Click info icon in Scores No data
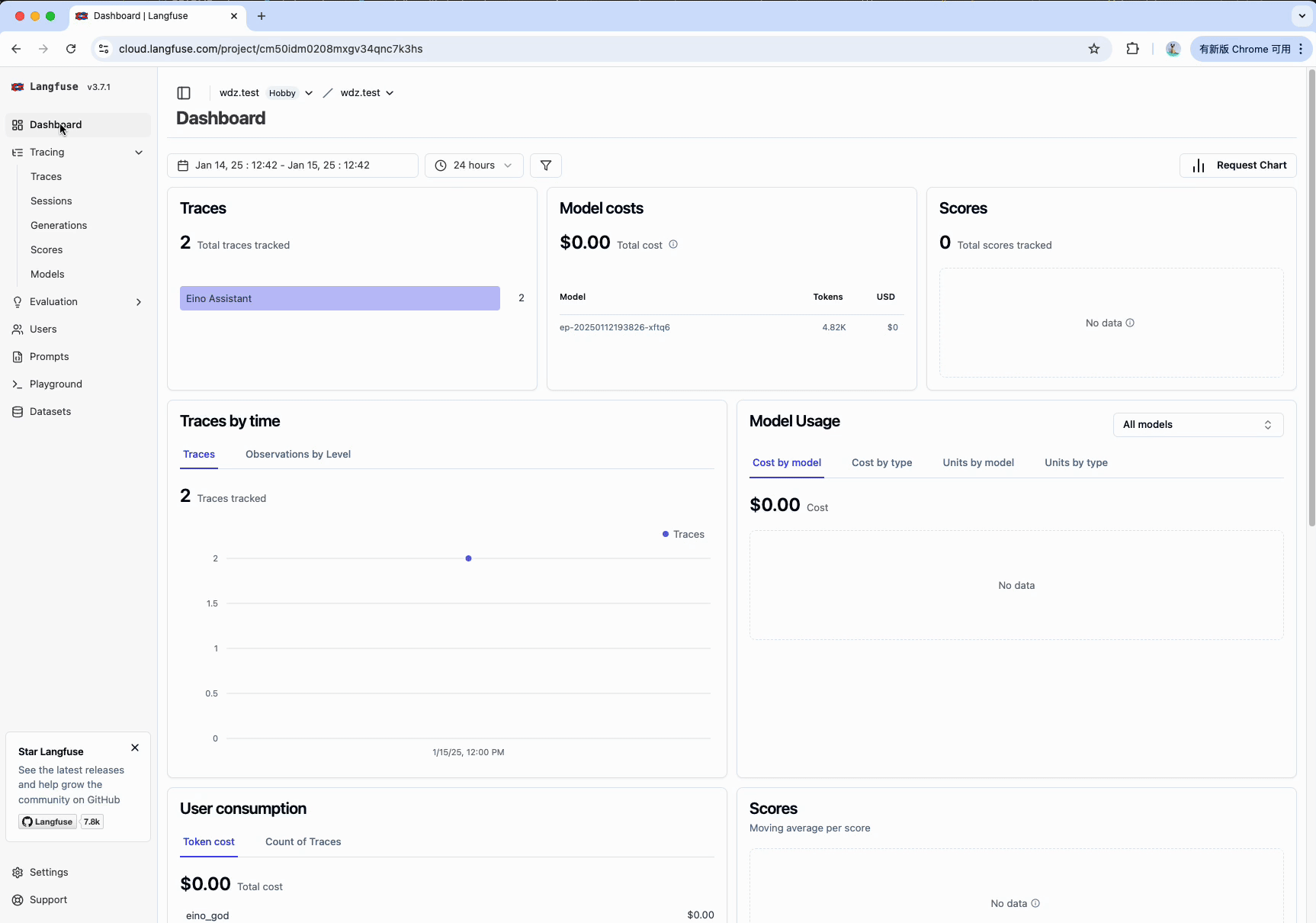This screenshot has width=1316, height=923. [1130, 323]
